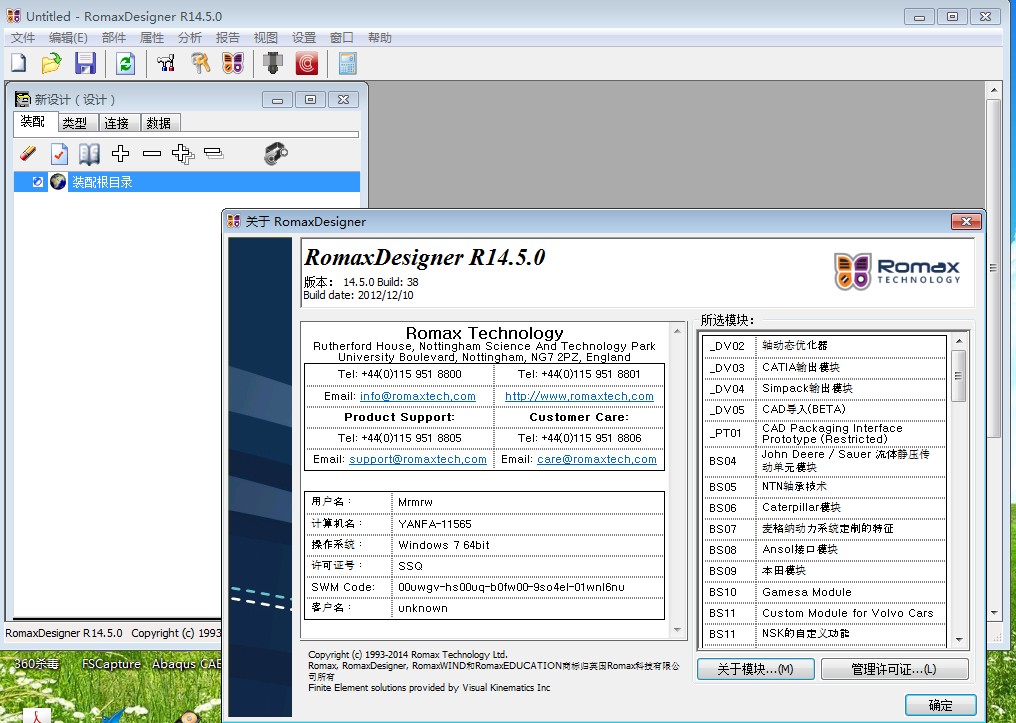The width and height of the screenshot is (1016, 723).
Task: Switch to the 数据 tab
Action: click(x=159, y=123)
